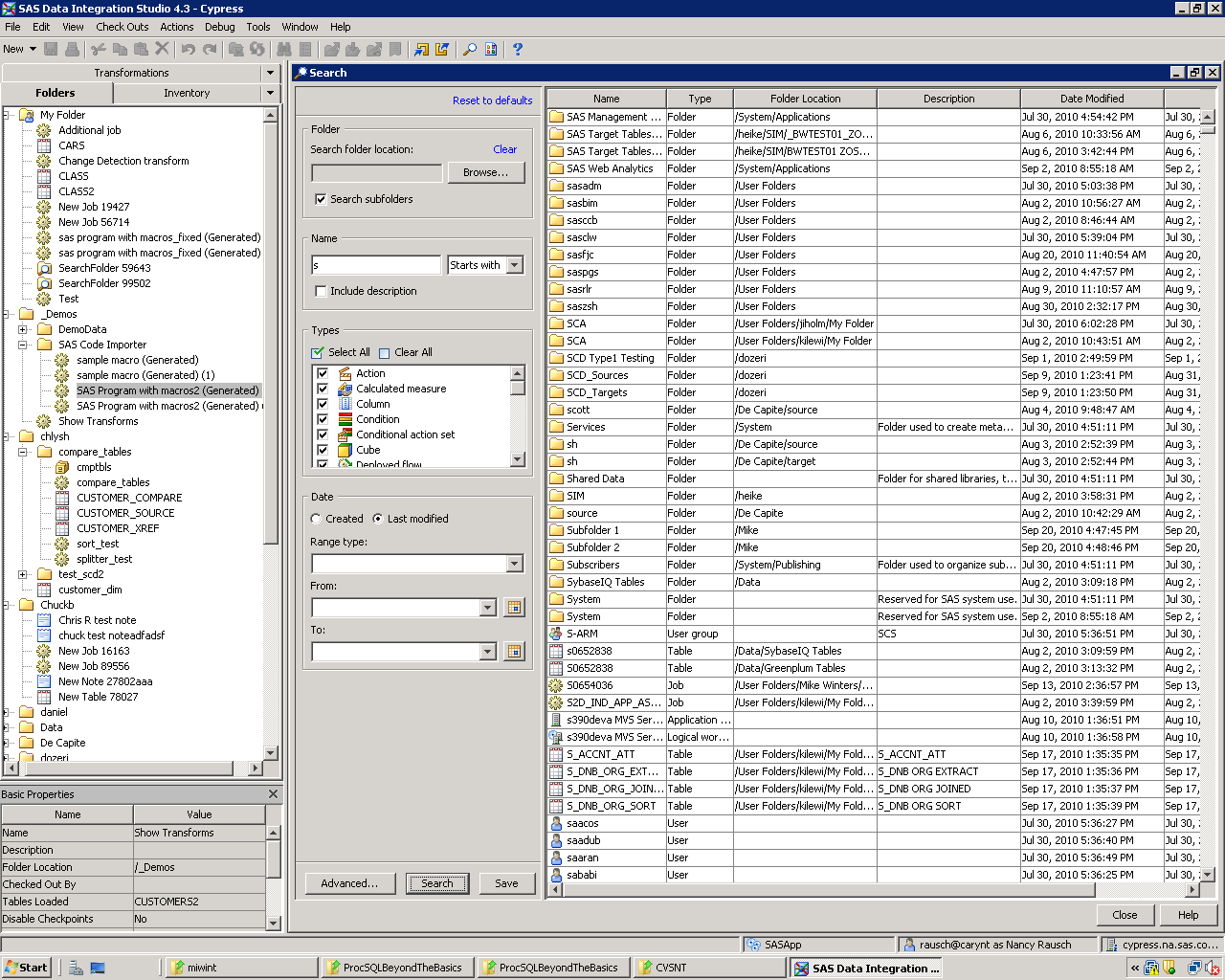Uncheck Calculated measure type checkbox
The width and height of the screenshot is (1225, 980).
pyautogui.click(x=323, y=389)
